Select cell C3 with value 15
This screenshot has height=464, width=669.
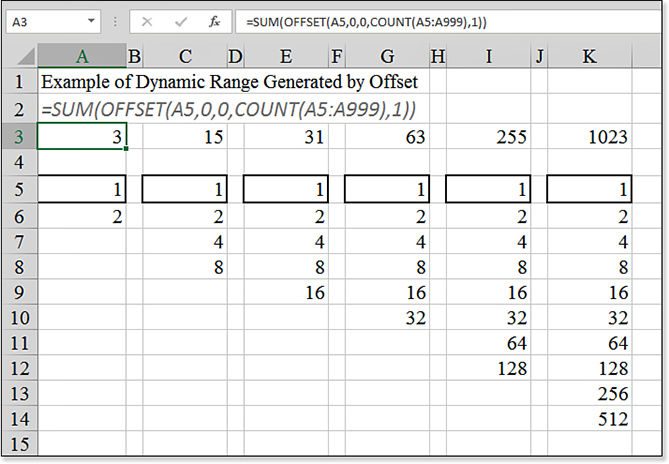185,136
